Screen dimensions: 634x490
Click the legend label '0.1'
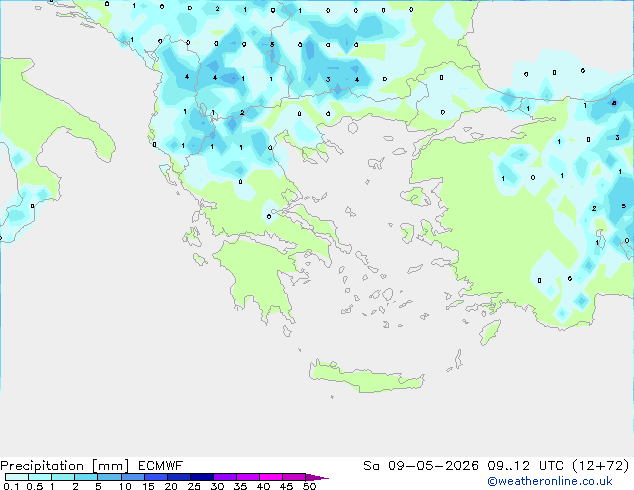[x=11, y=486]
